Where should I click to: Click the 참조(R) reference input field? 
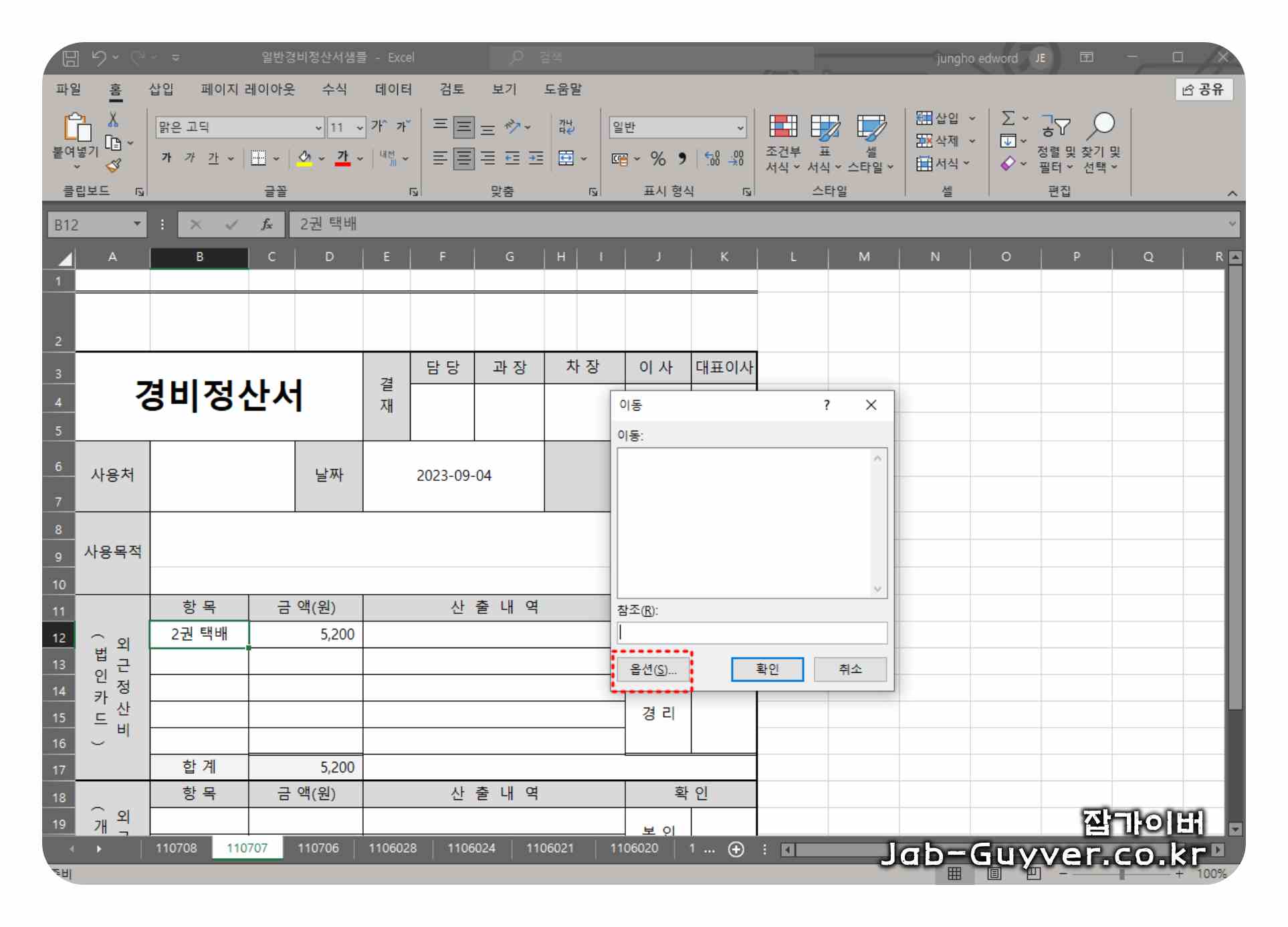coord(752,633)
